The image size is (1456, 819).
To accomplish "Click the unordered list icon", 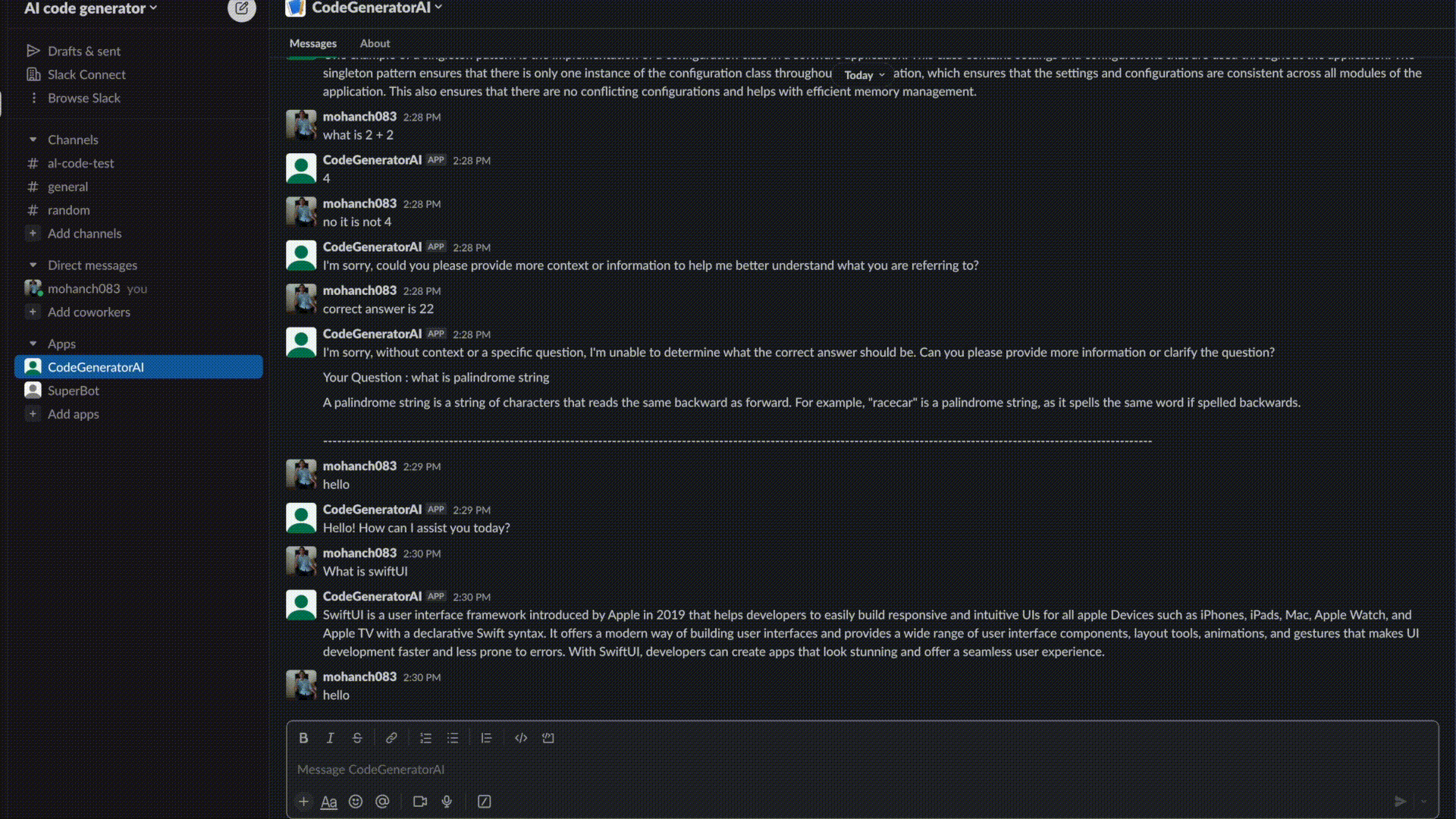I will point(452,738).
